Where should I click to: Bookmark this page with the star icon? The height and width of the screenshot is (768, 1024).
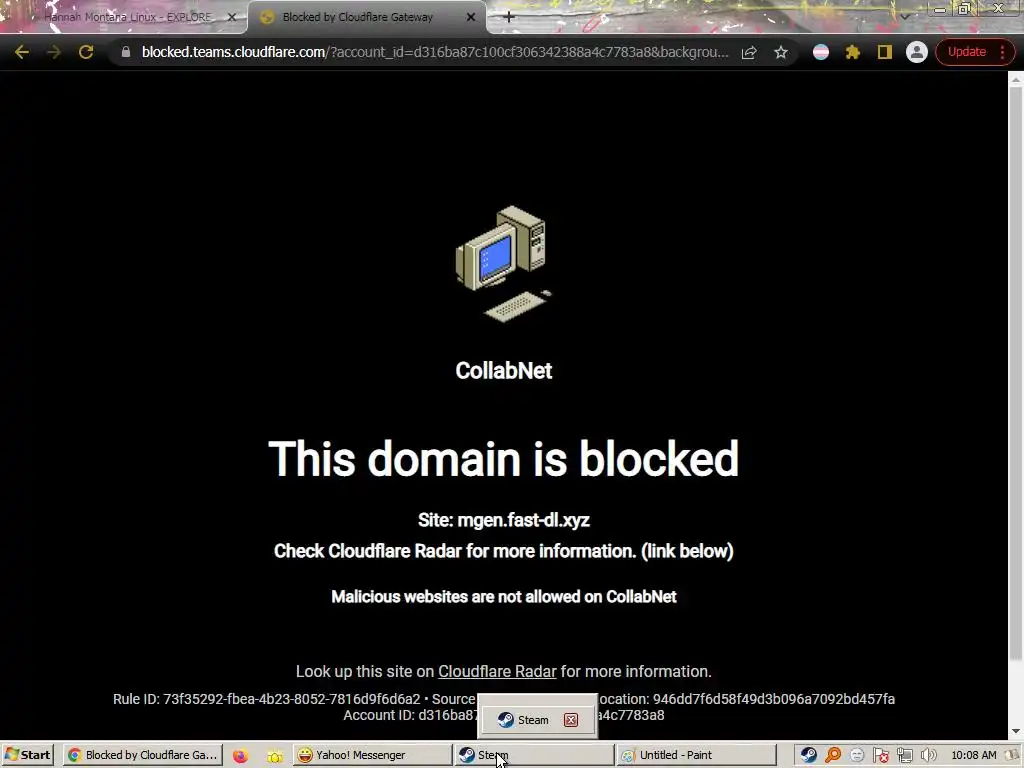pos(781,52)
